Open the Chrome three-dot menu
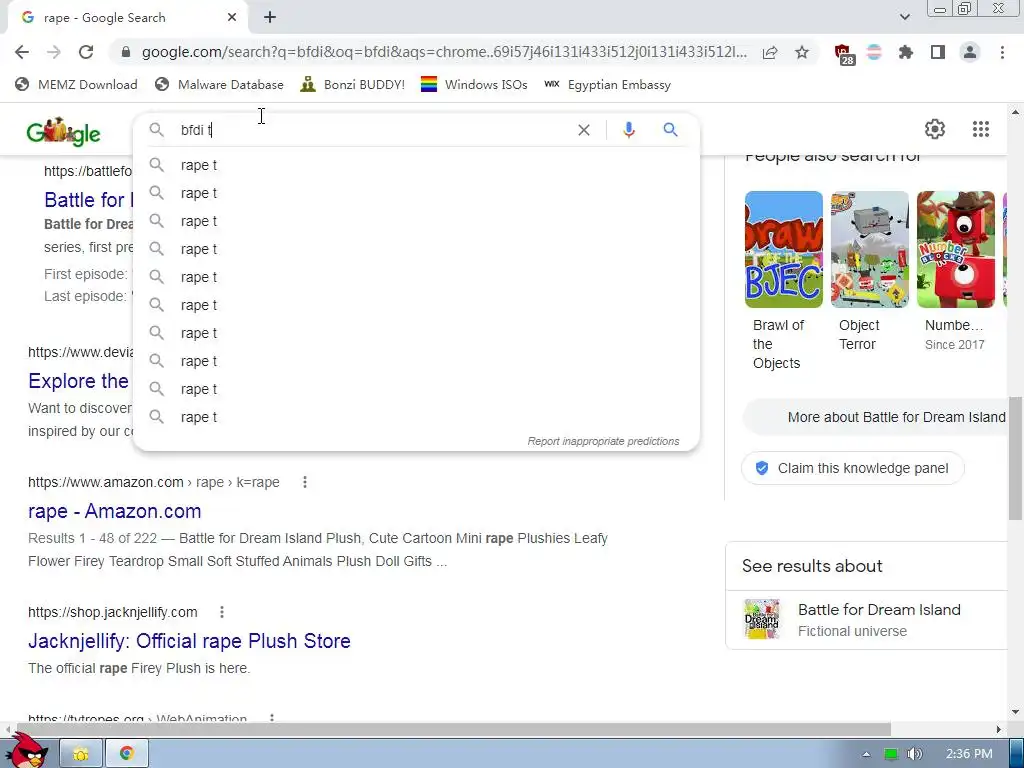Screen dimensions: 1024x768 pos(1002,52)
